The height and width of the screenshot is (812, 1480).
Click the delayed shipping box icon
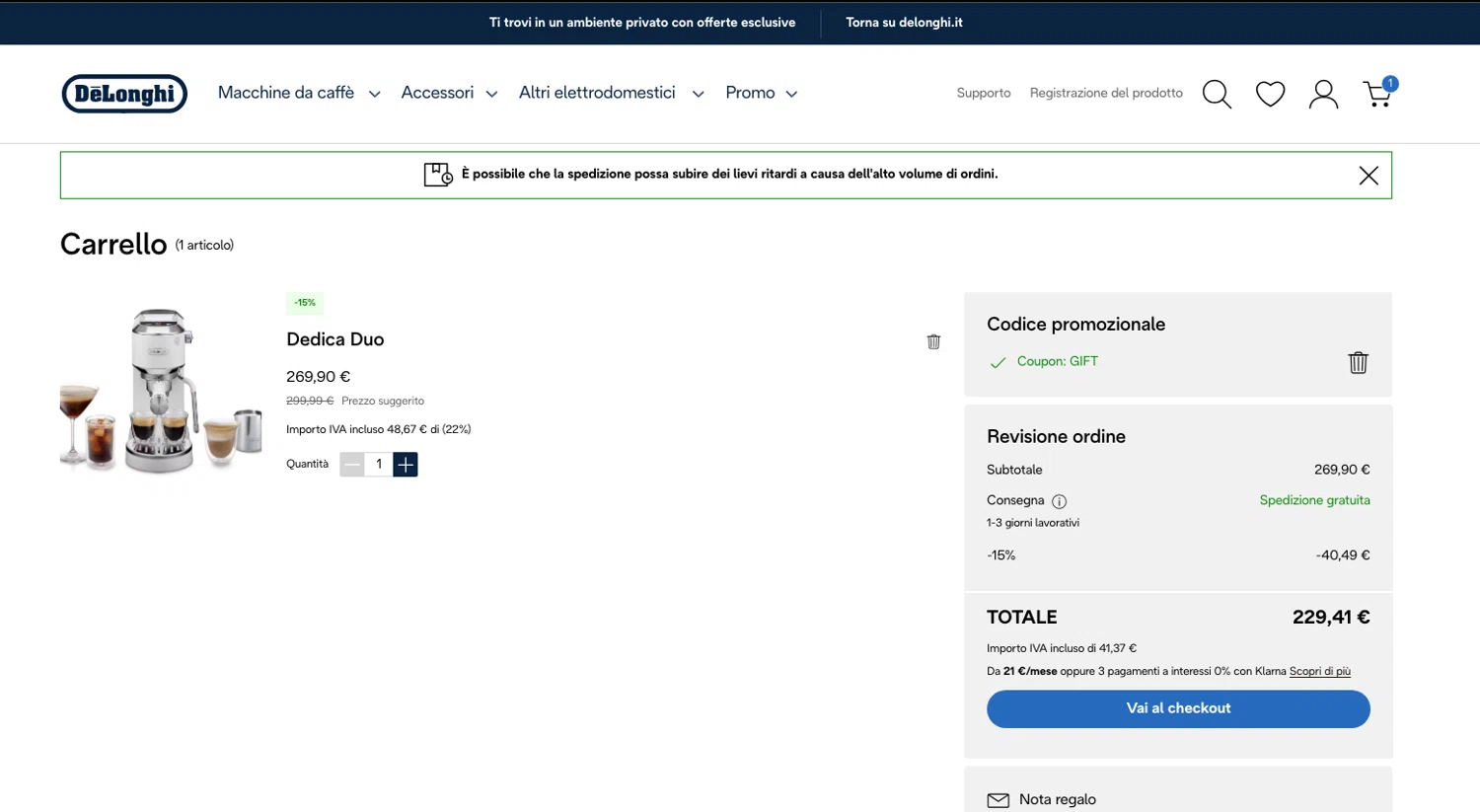pos(438,175)
